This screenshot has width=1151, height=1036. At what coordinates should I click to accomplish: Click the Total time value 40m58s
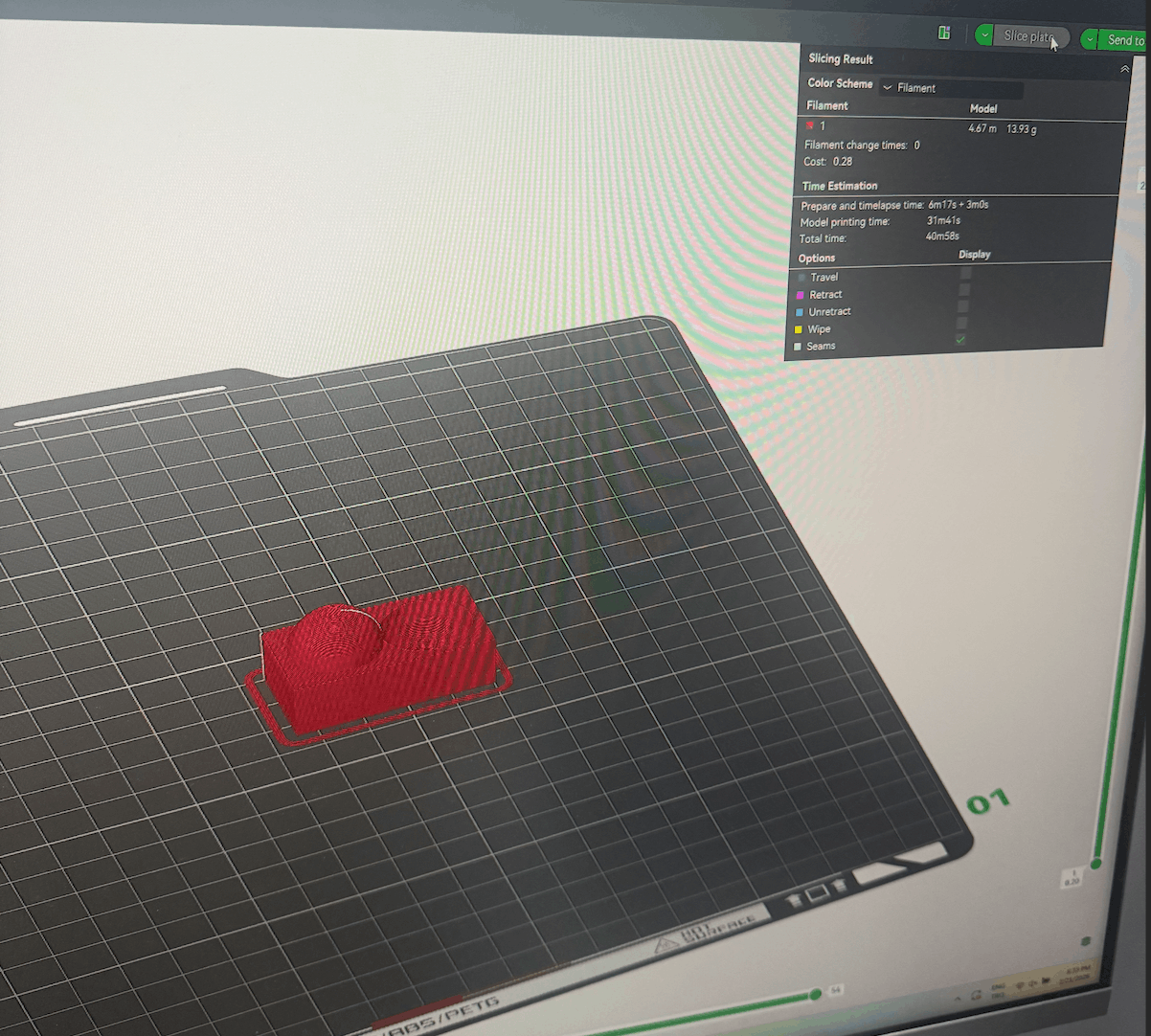[942, 236]
